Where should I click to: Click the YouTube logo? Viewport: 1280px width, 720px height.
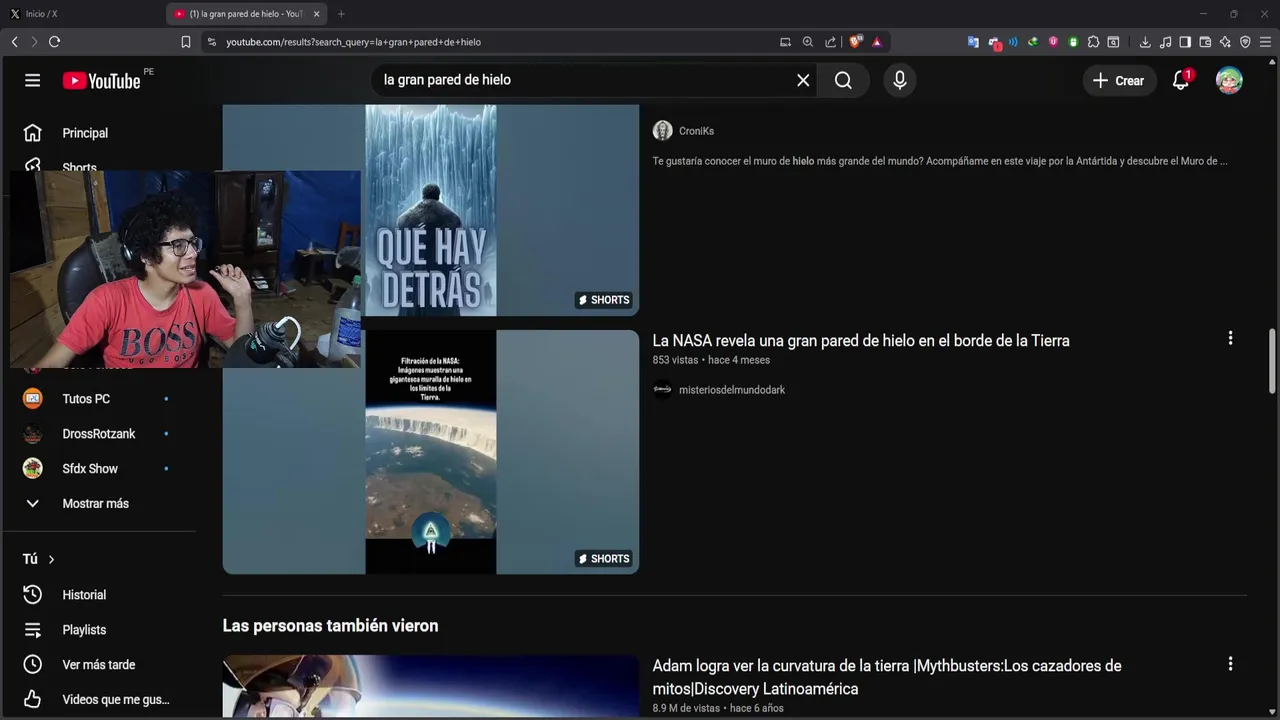click(101, 81)
